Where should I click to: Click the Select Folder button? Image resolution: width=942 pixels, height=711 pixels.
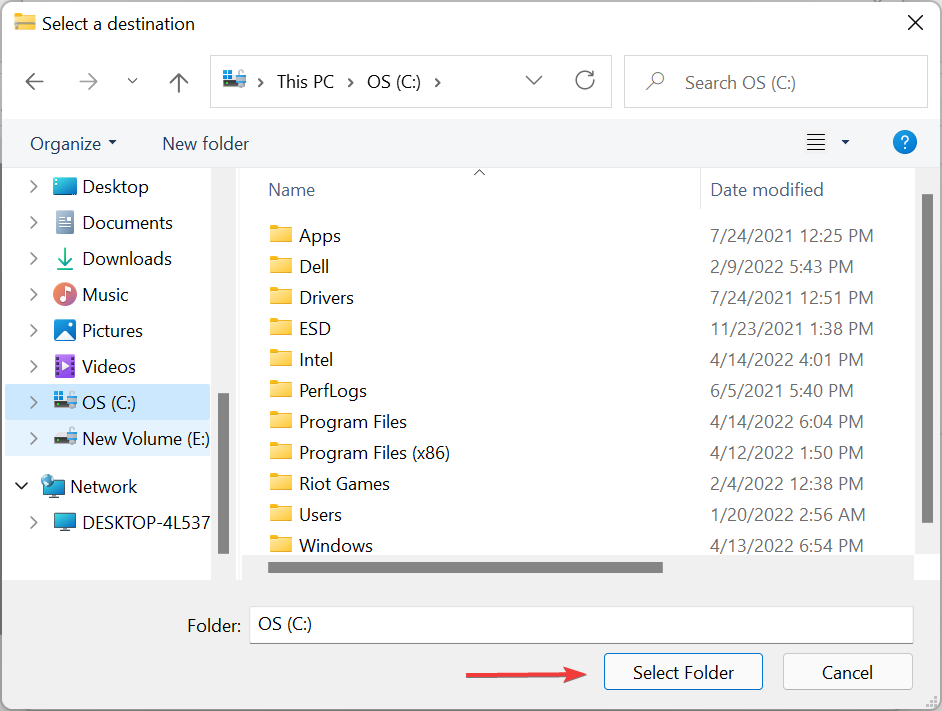point(683,671)
